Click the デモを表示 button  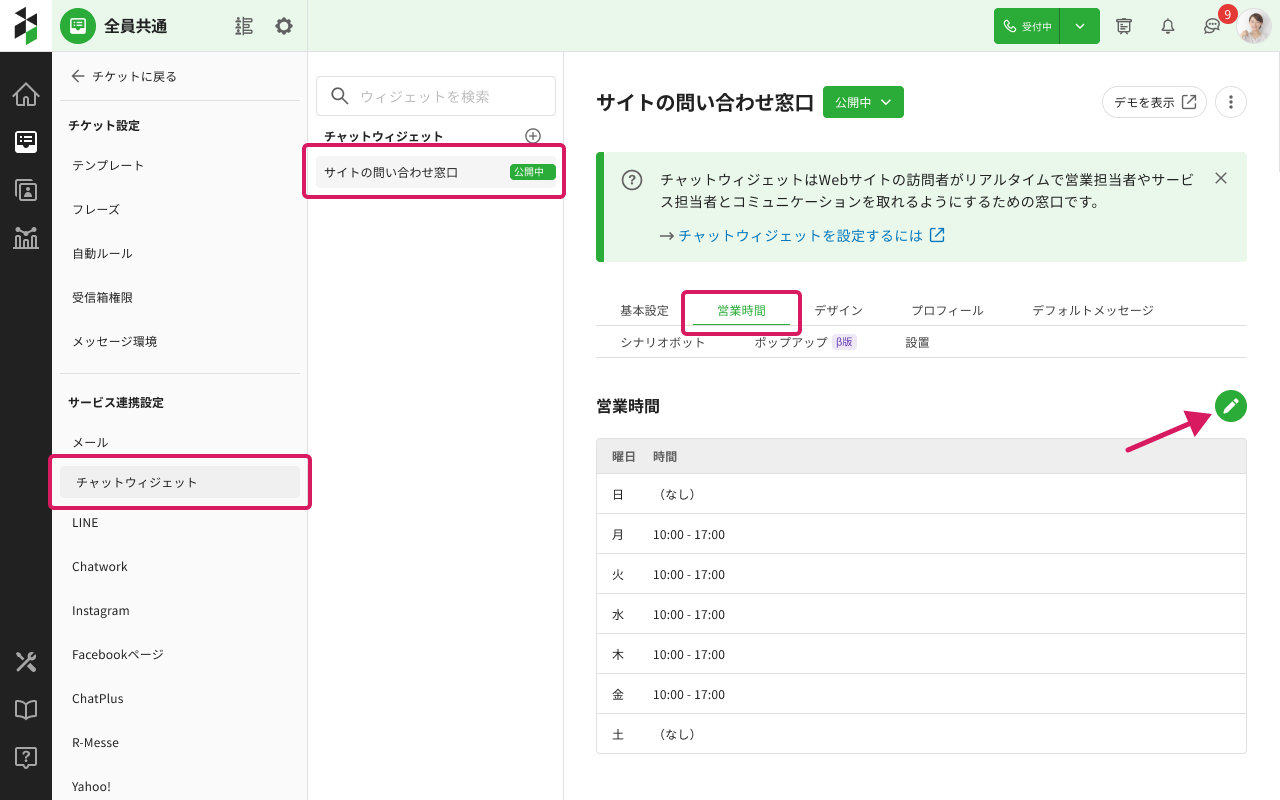click(1154, 102)
